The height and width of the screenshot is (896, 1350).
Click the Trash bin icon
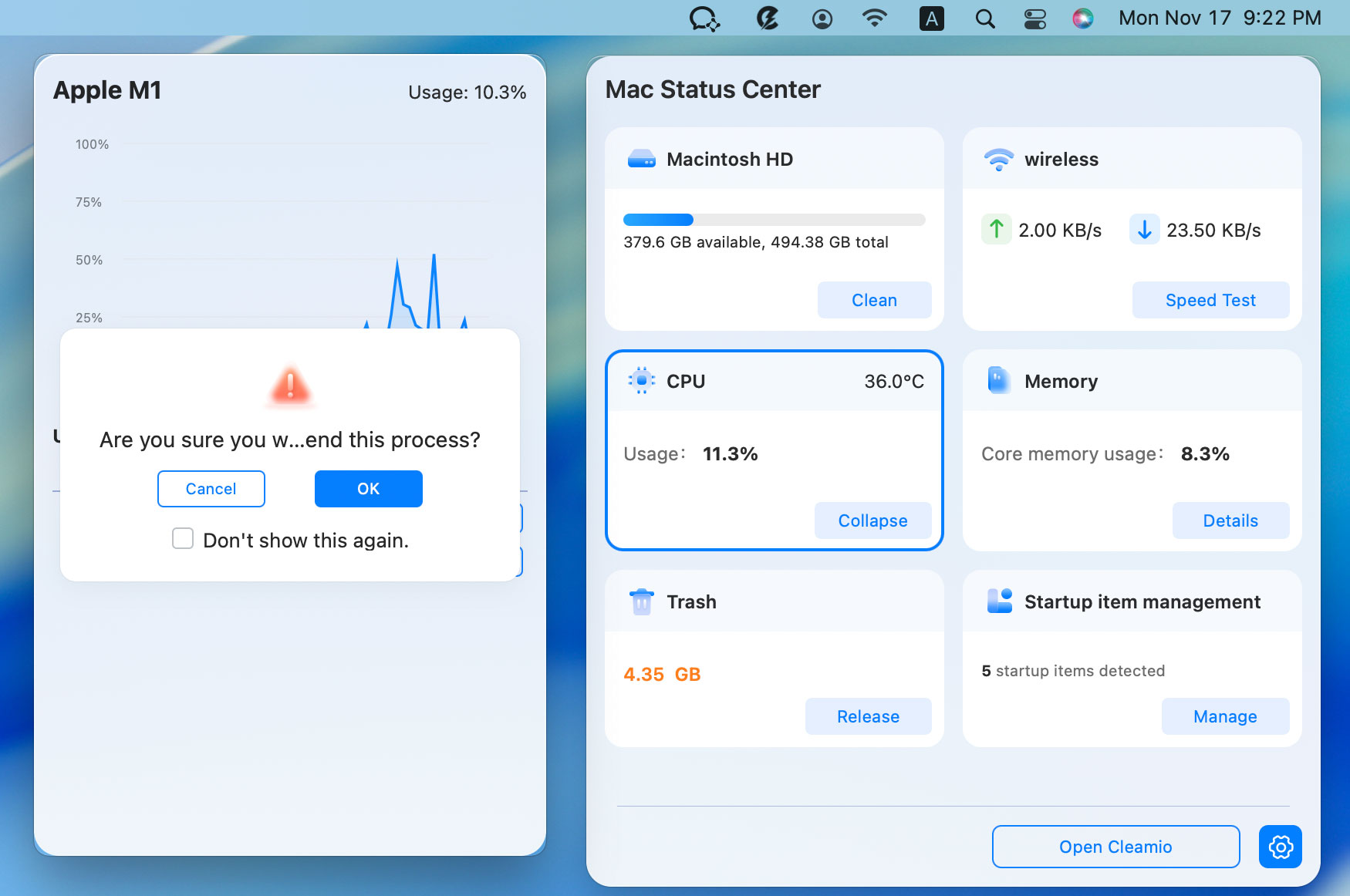pyautogui.click(x=640, y=601)
